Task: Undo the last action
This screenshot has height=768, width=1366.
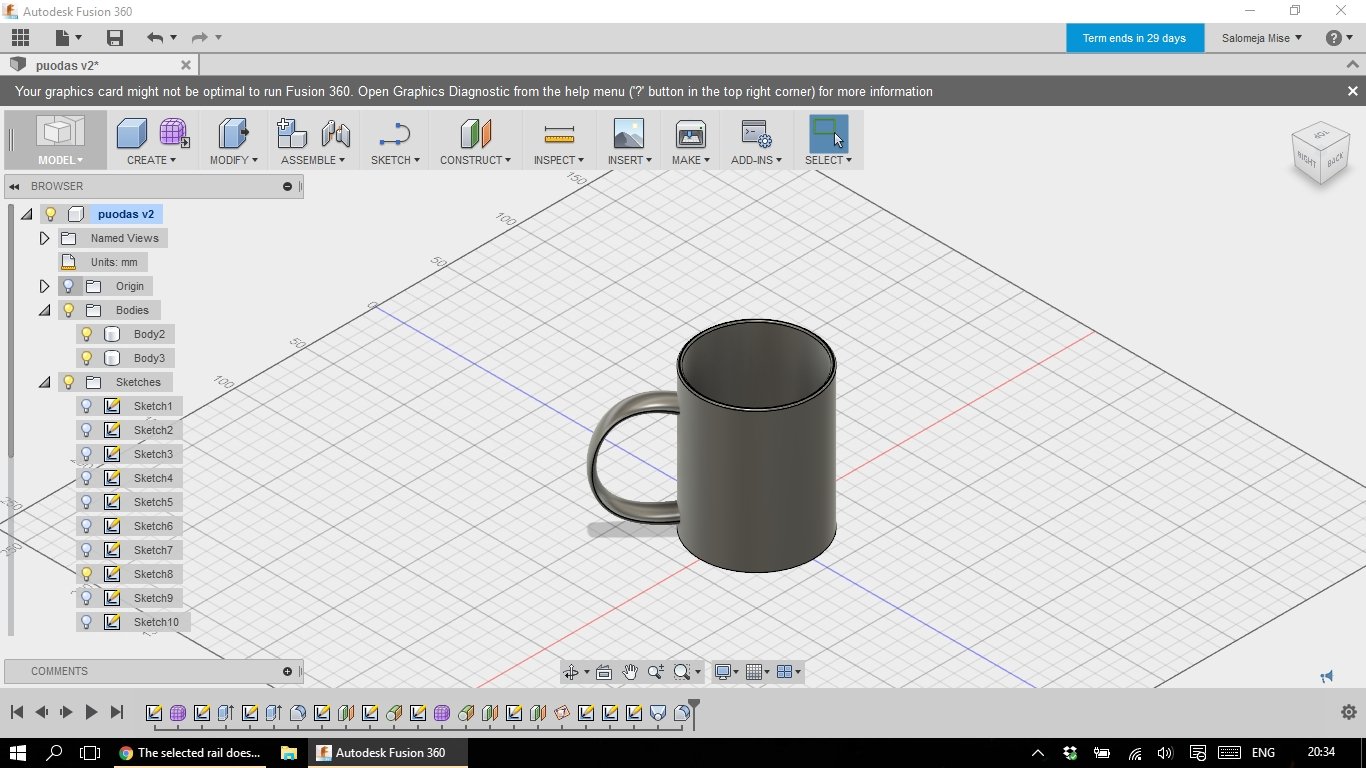Action: click(154, 38)
